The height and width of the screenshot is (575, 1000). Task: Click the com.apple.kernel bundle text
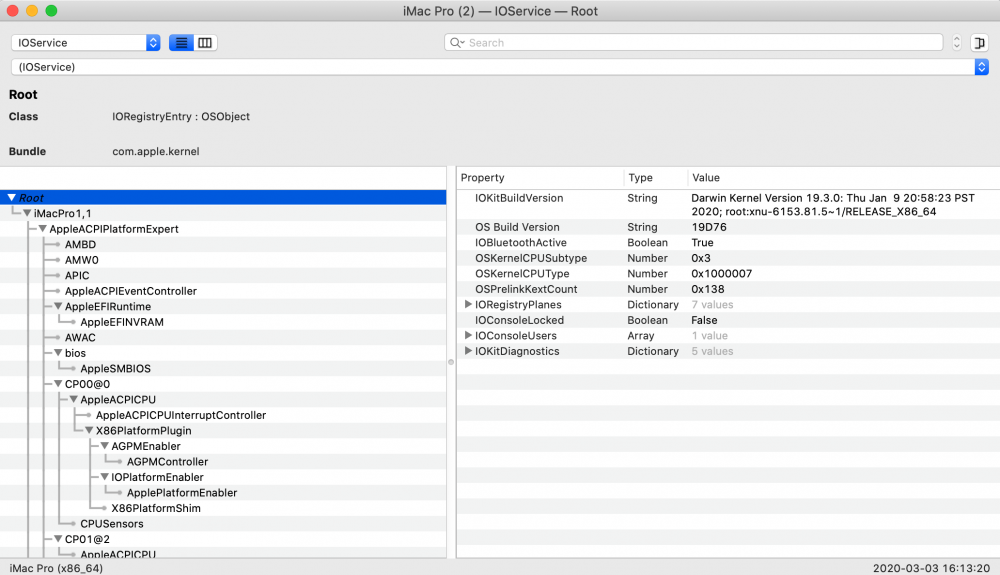click(x=156, y=151)
